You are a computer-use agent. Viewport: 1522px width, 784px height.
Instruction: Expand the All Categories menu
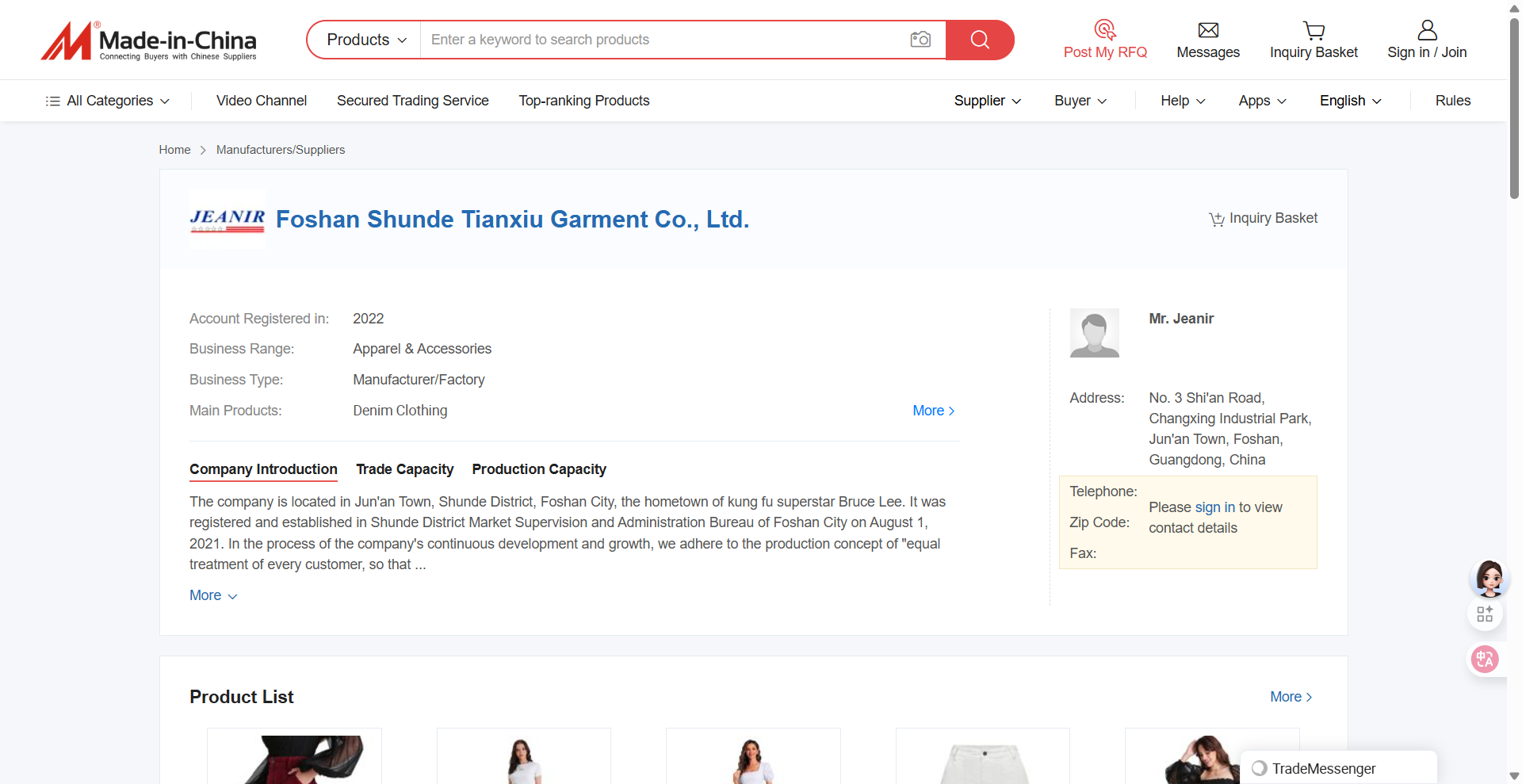tap(108, 101)
